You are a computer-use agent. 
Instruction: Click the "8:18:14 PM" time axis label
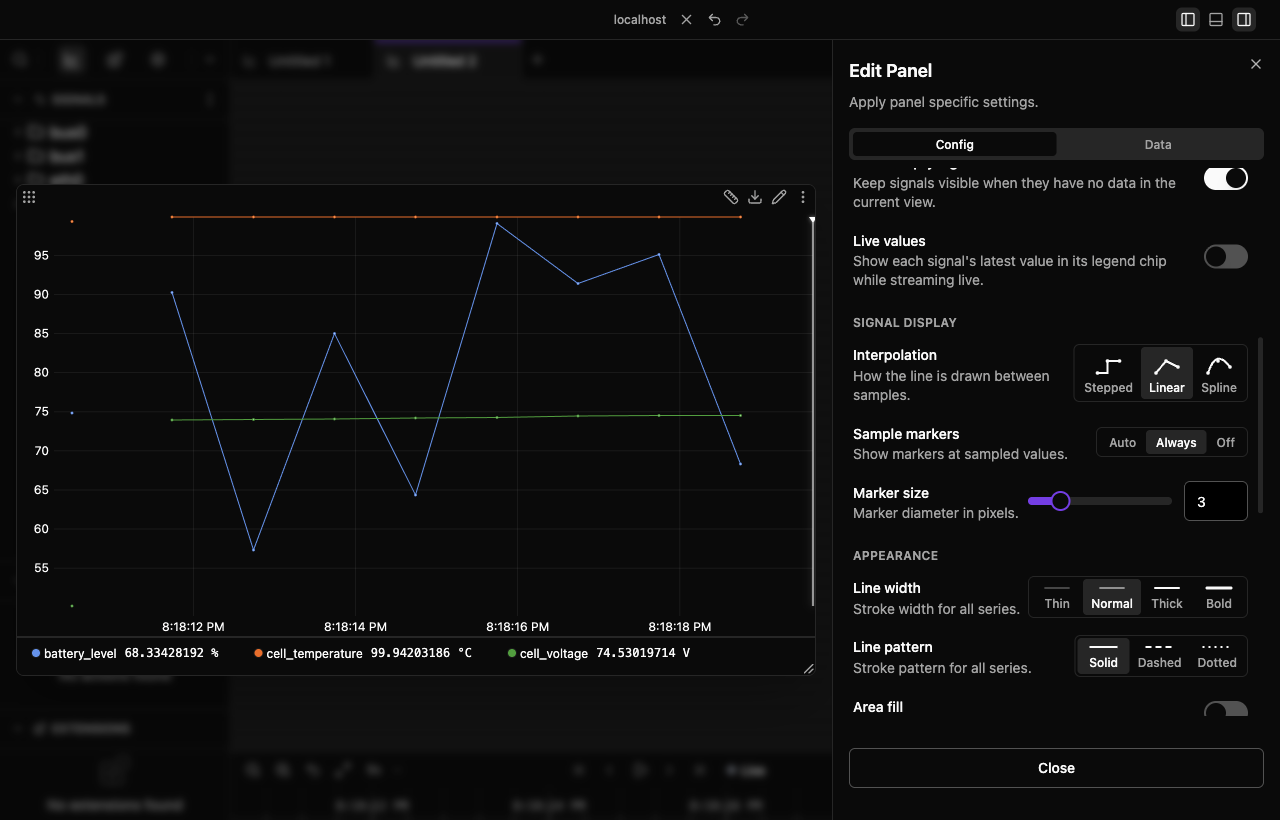[355, 627]
